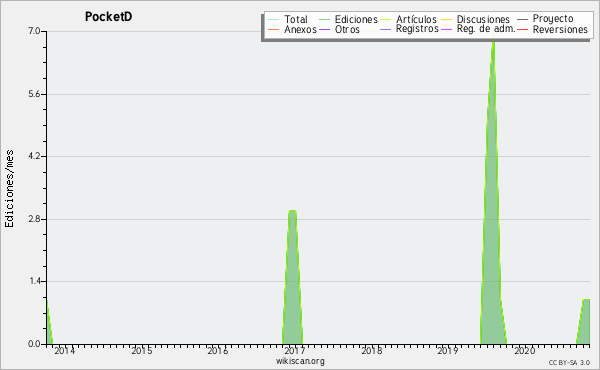Click the orange Anexos legend line
Image resolution: width=600 pixels, height=370 pixels.
(x=274, y=29)
